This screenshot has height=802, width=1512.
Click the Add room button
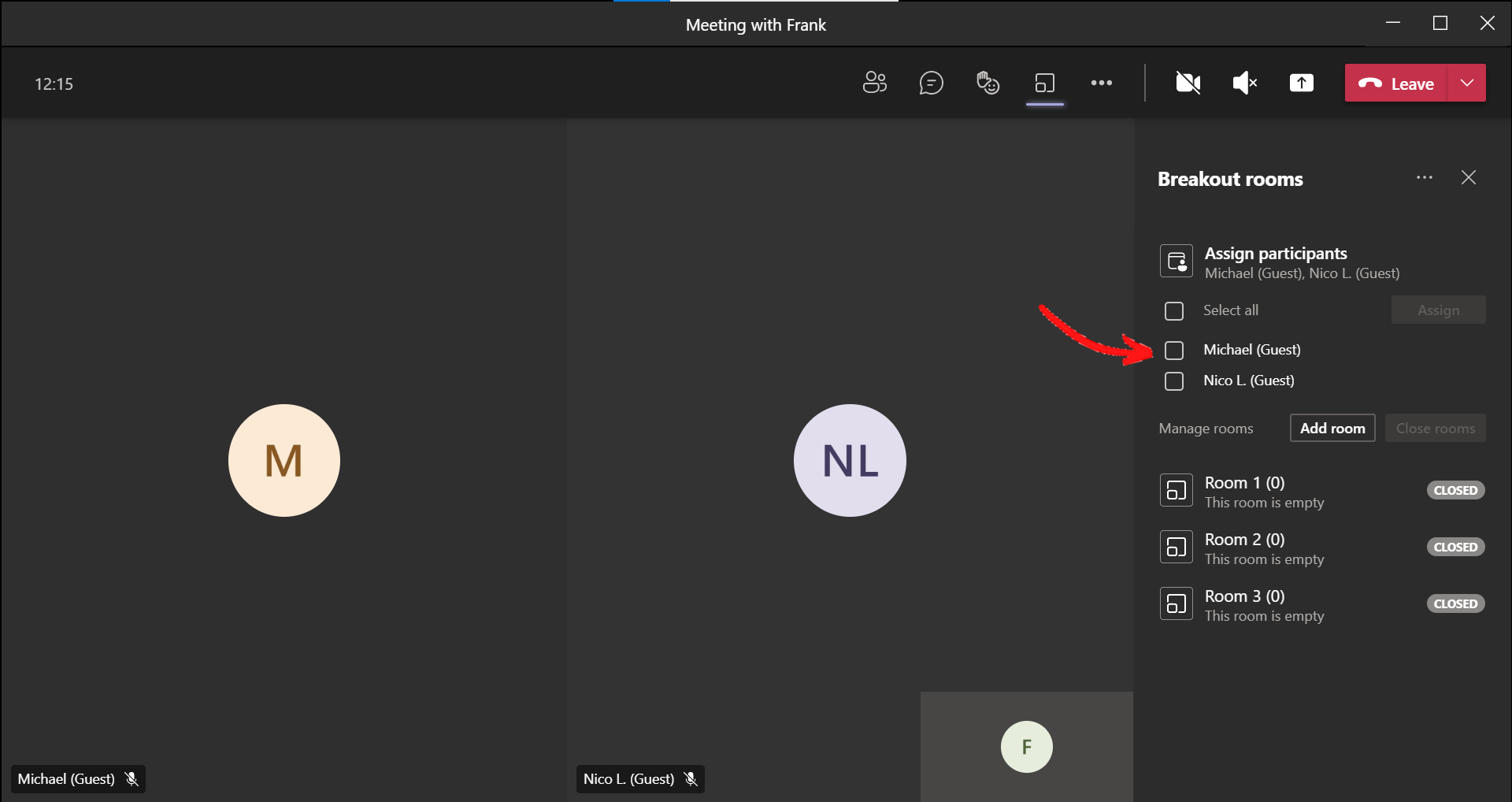pos(1332,428)
